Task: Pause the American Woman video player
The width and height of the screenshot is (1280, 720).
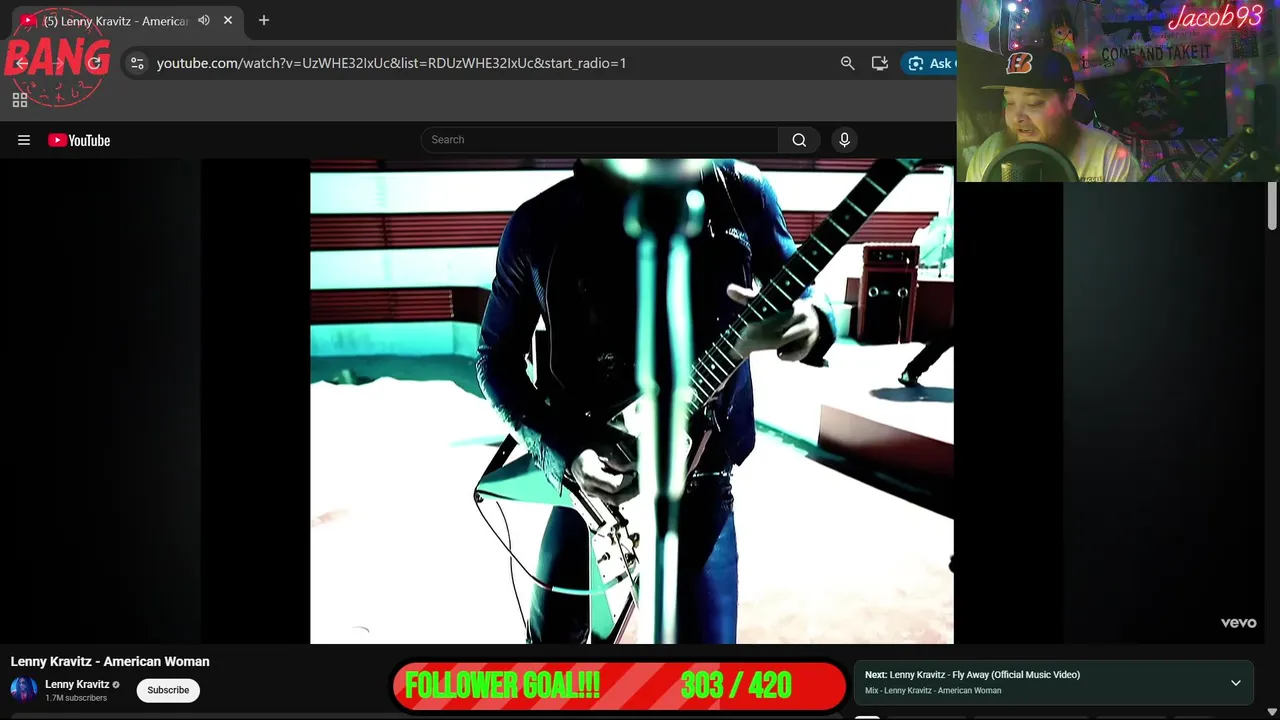Action: click(x=632, y=401)
